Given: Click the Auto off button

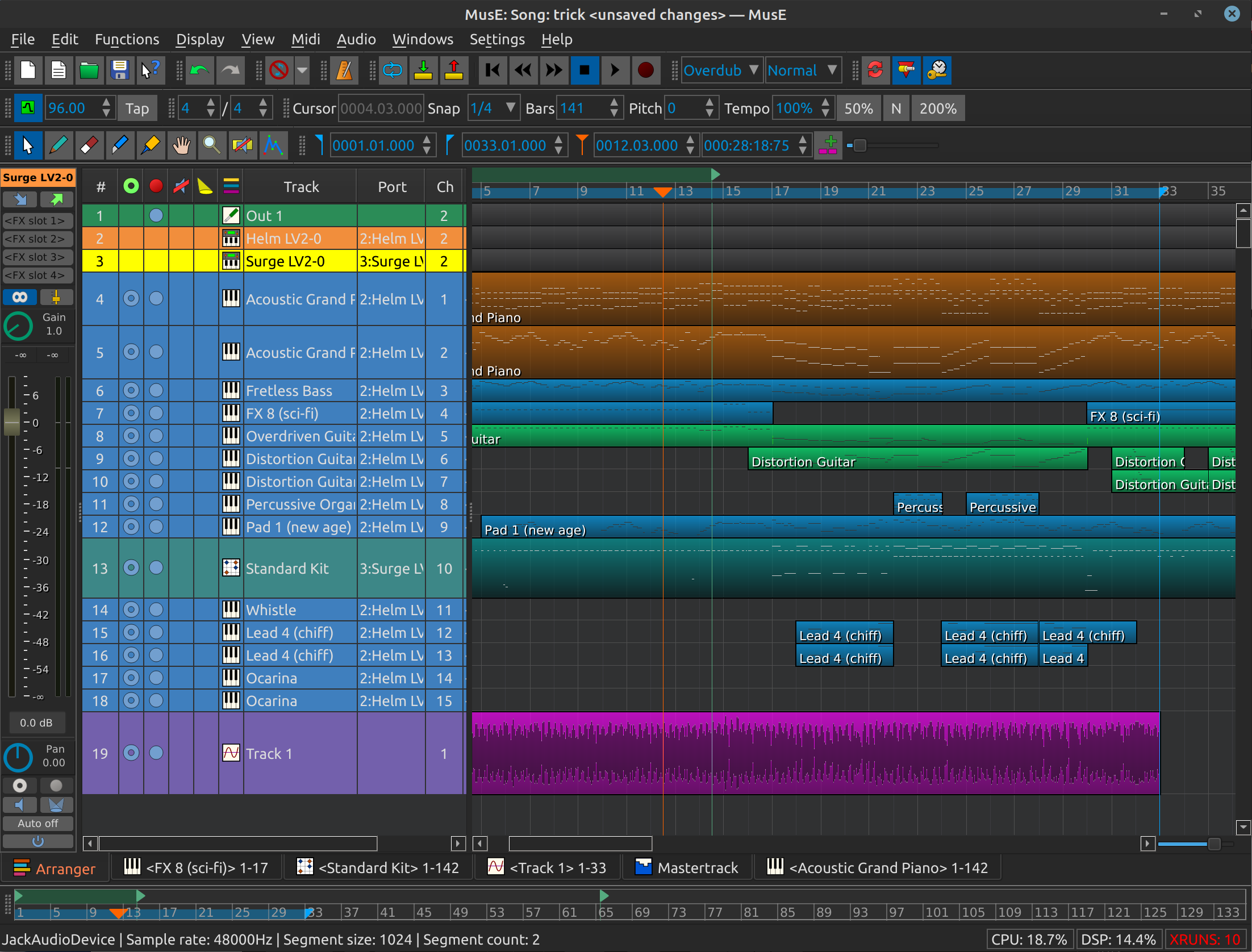Looking at the screenshot, I should pos(37,823).
